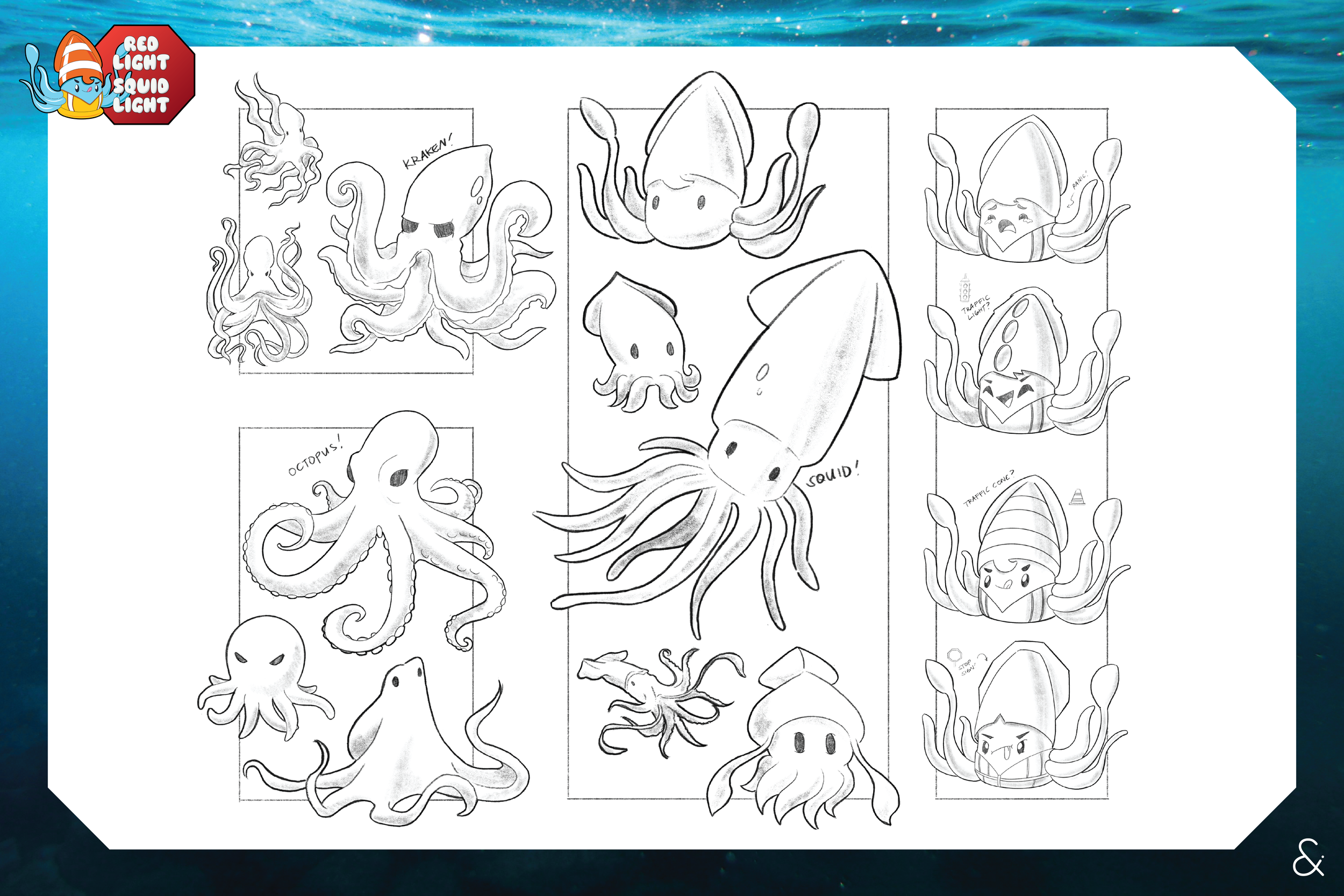Click the "TRAFFIC CONE?" handwritten note

point(989,489)
